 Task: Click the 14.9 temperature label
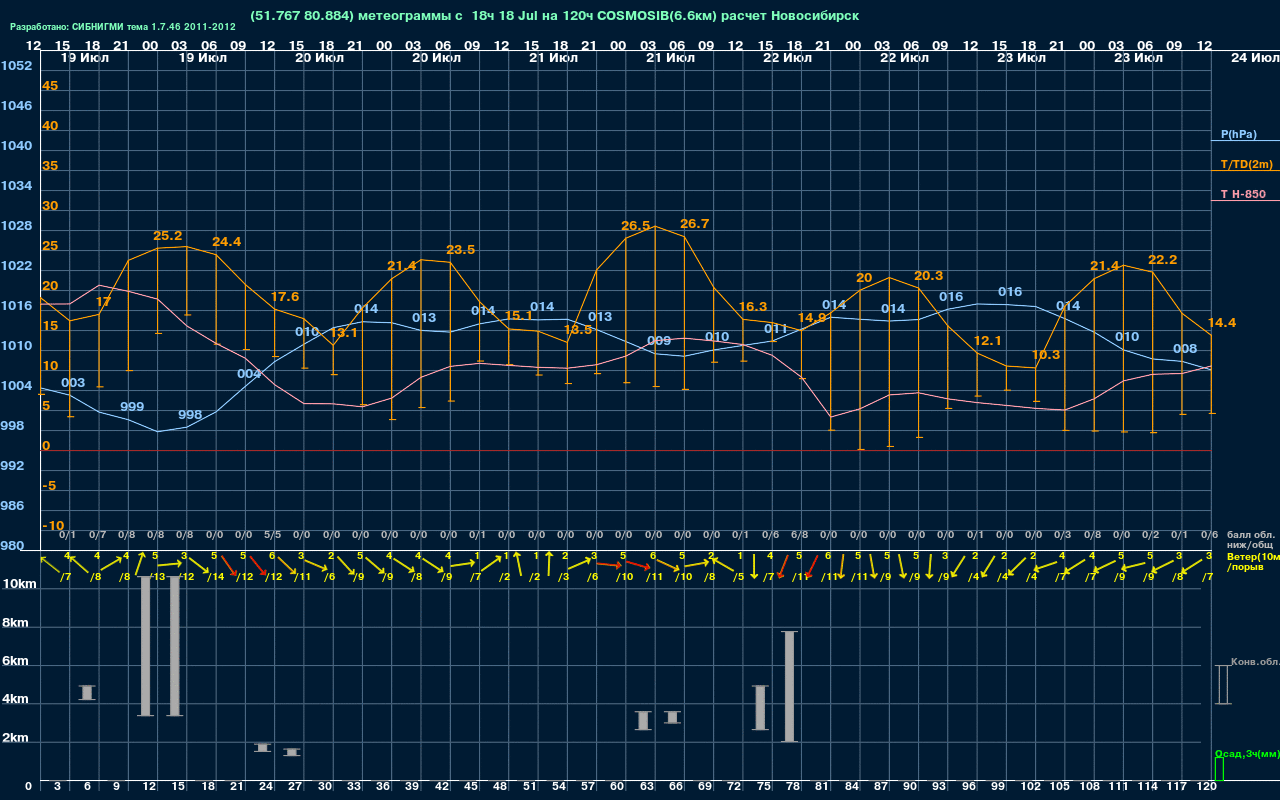click(x=812, y=318)
